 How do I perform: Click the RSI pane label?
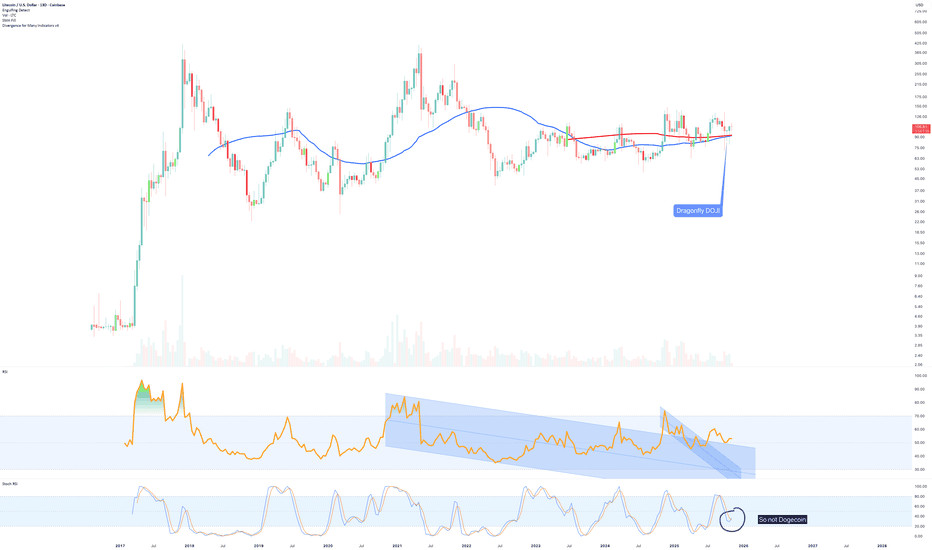pyautogui.click(x=6, y=370)
